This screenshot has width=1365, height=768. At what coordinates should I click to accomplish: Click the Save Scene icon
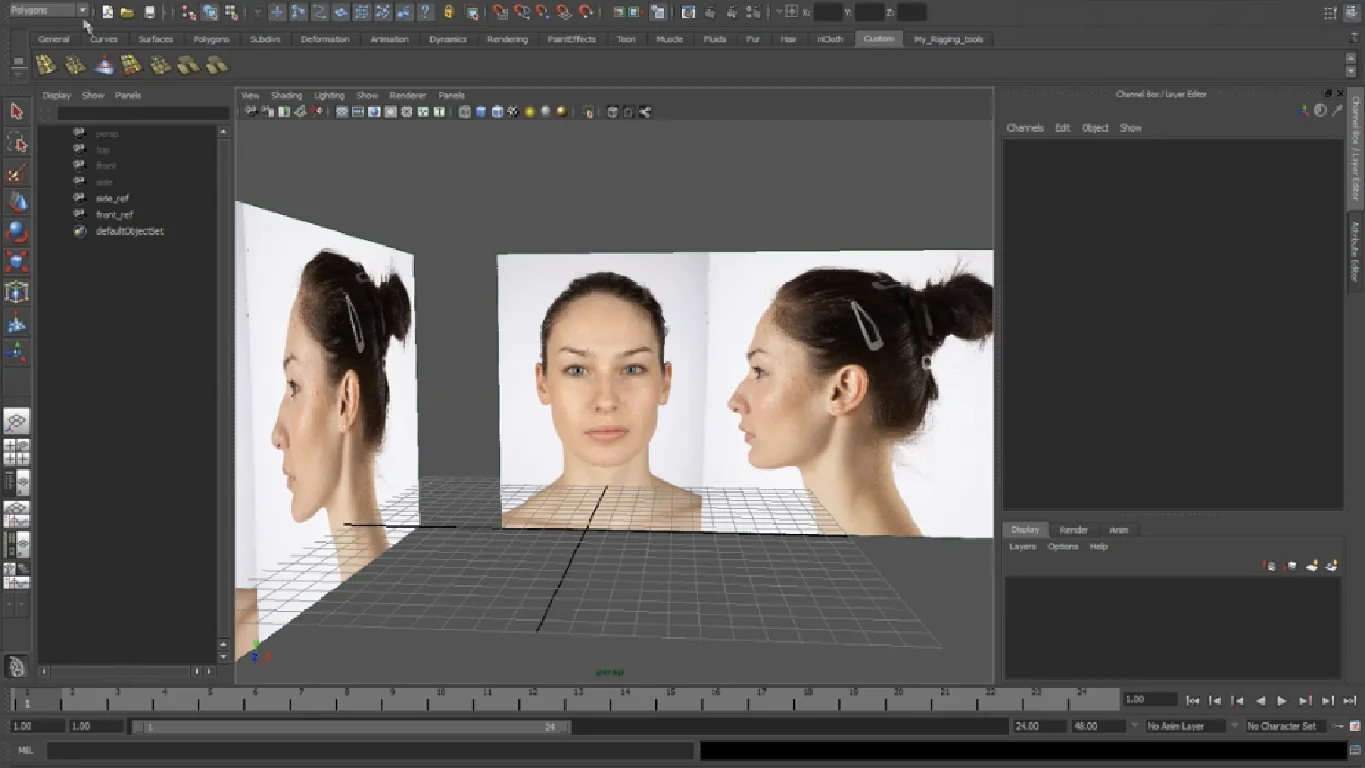149,12
